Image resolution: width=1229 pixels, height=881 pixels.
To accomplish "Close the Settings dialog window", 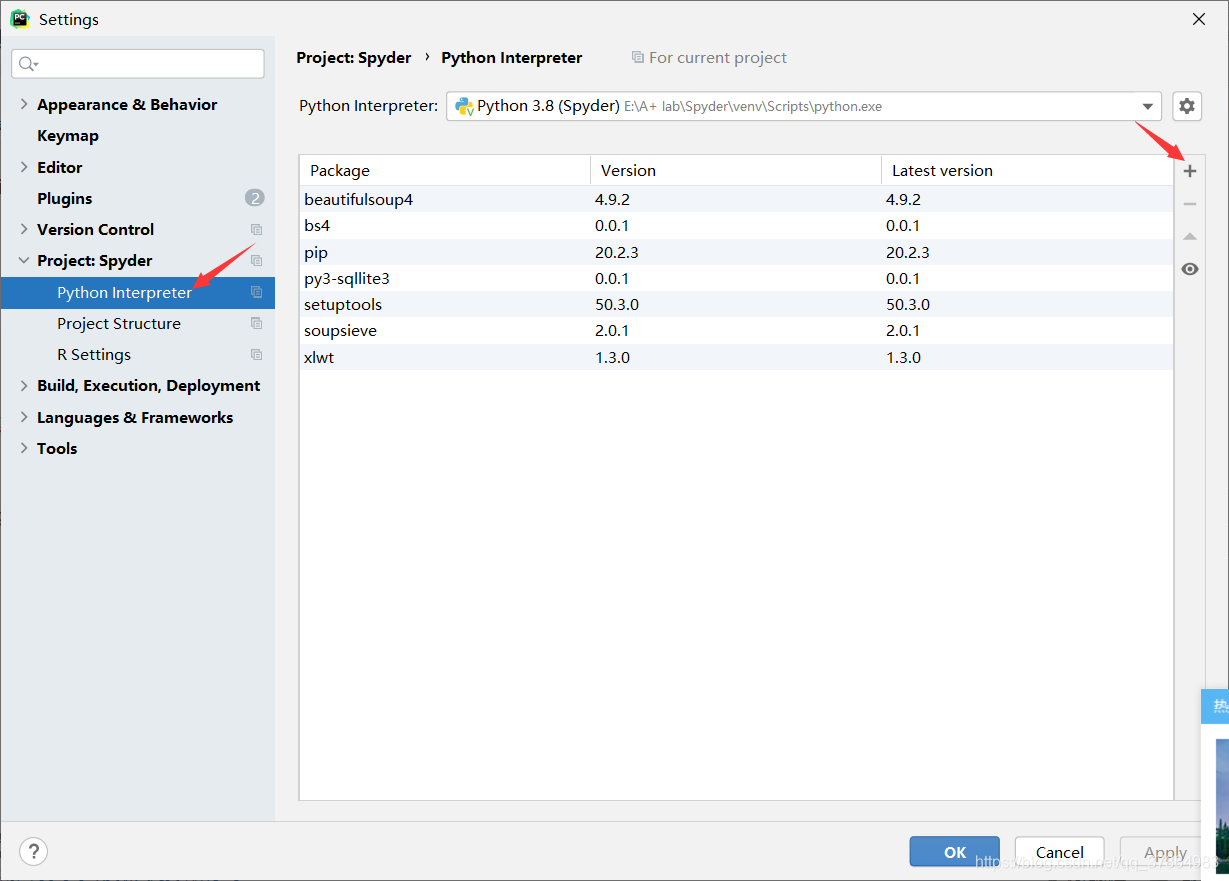I will [x=1198, y=19].
